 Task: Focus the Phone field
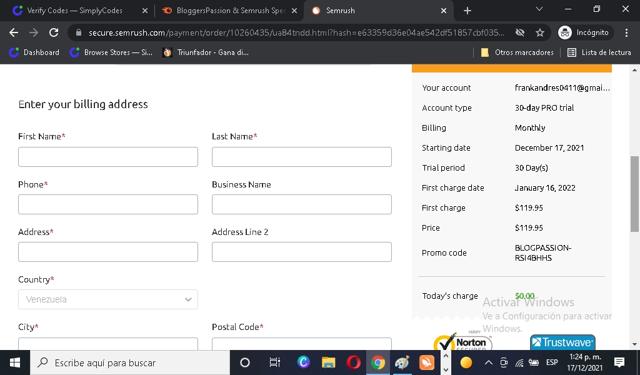coord(108,204)
